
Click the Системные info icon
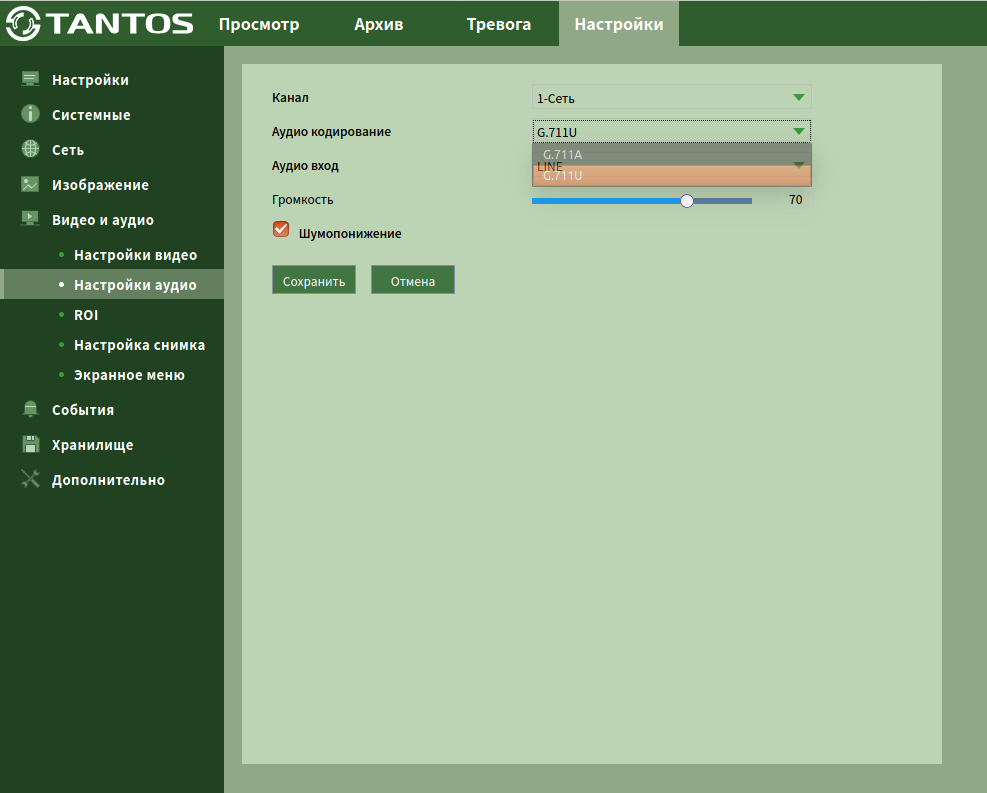click(x=30, y=114)
